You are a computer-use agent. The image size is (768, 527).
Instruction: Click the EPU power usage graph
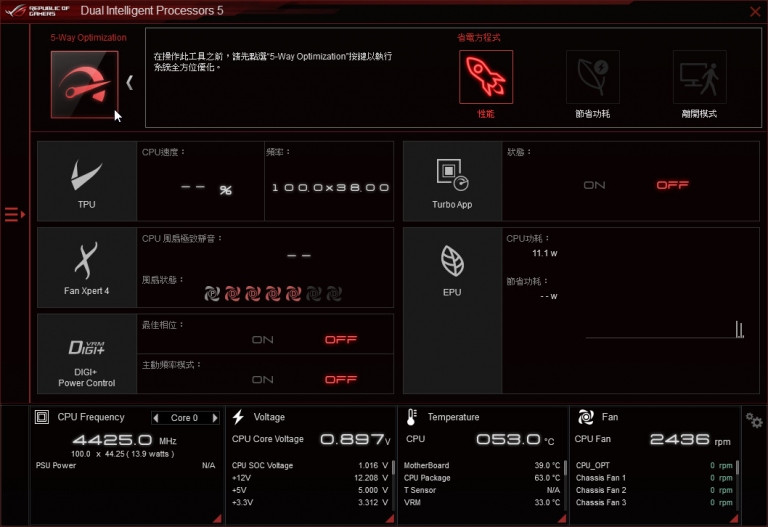pyautogui.click(x=665, y=329)
